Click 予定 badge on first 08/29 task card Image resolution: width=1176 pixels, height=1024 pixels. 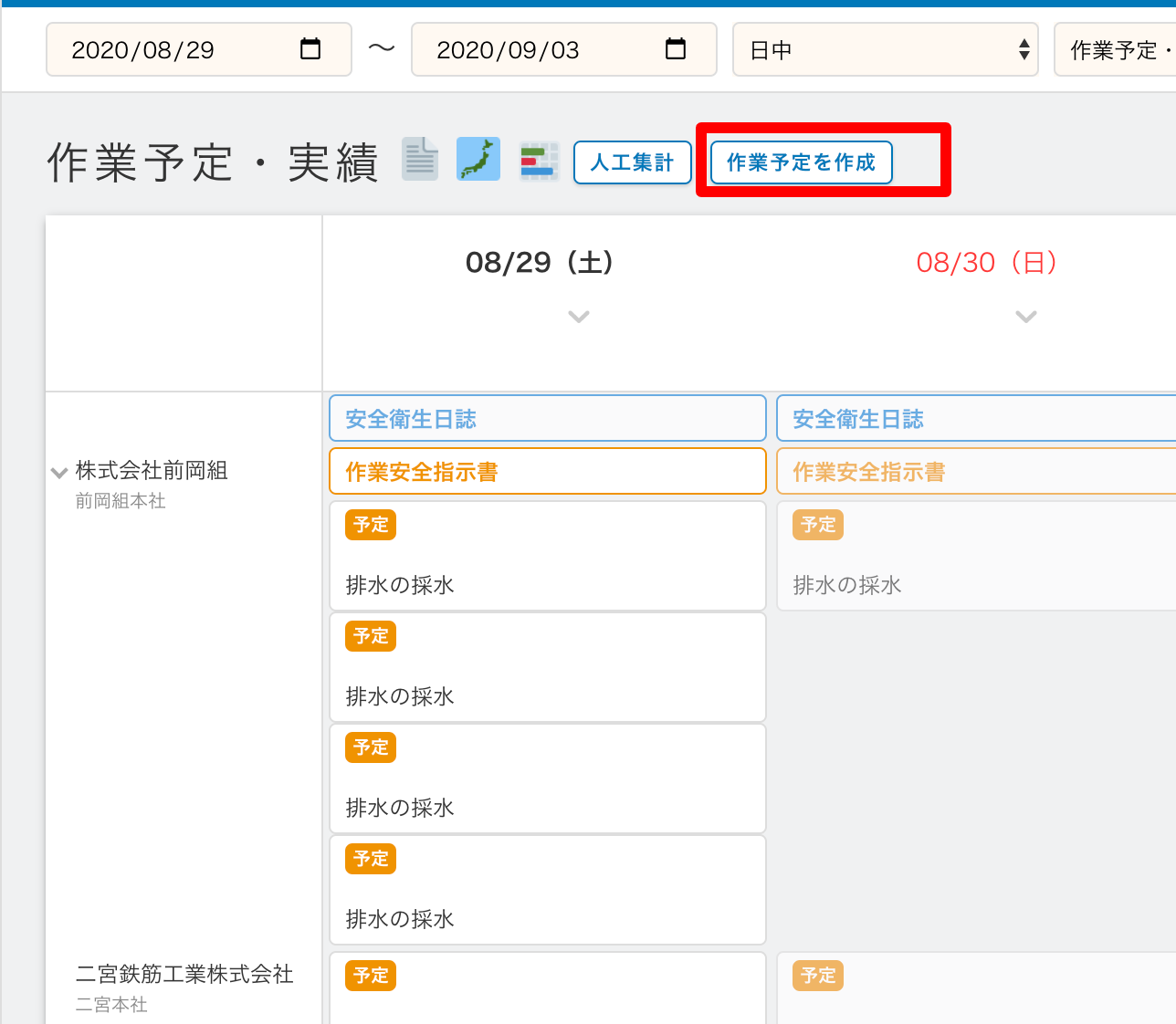click(x=371, y=525)
